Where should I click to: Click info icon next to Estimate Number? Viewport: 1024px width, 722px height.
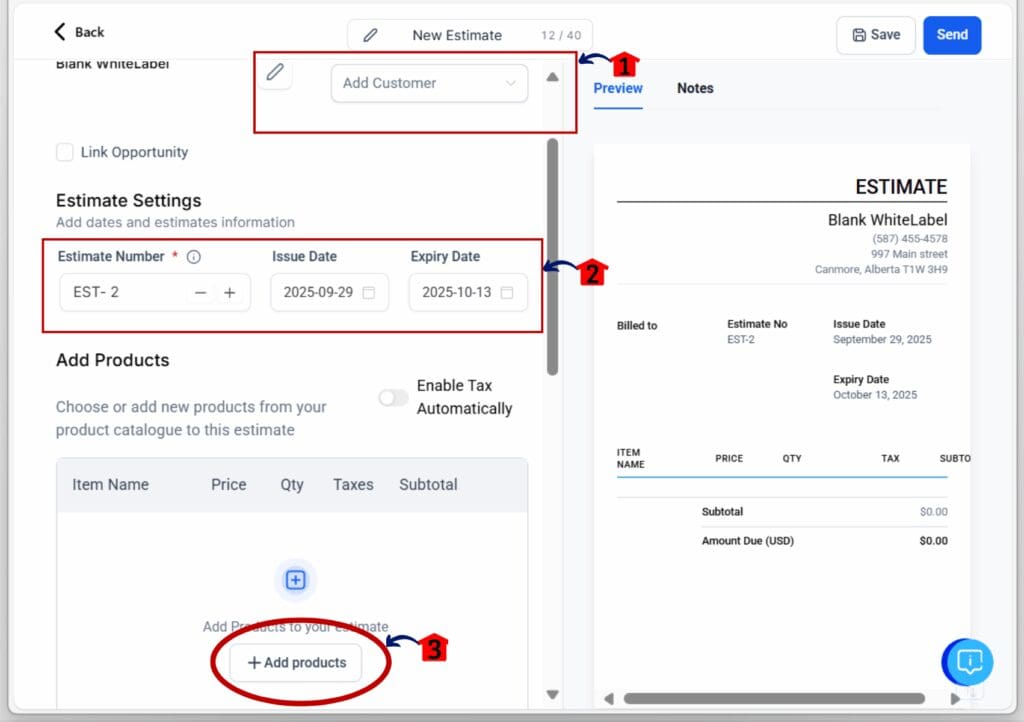coord(194,257)
